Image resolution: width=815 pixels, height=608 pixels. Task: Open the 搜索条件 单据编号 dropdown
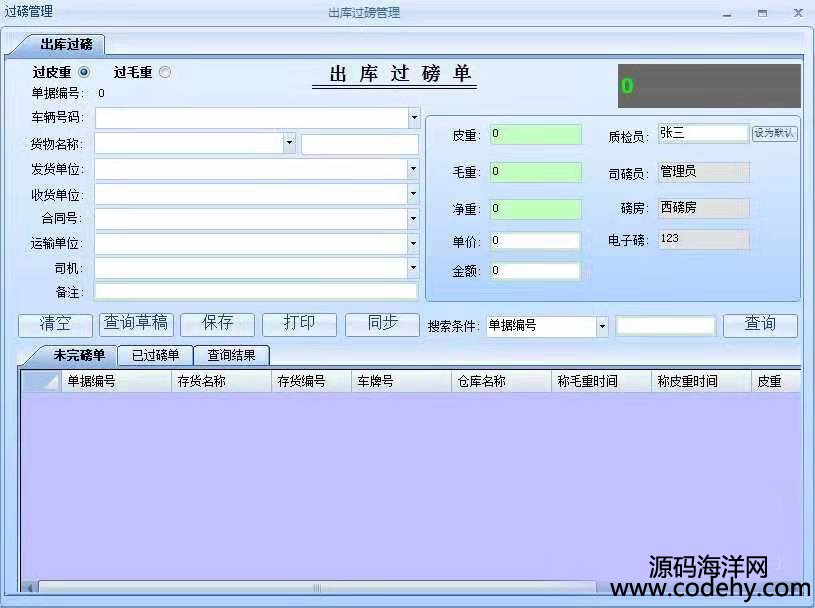click(x=602, y=326)
